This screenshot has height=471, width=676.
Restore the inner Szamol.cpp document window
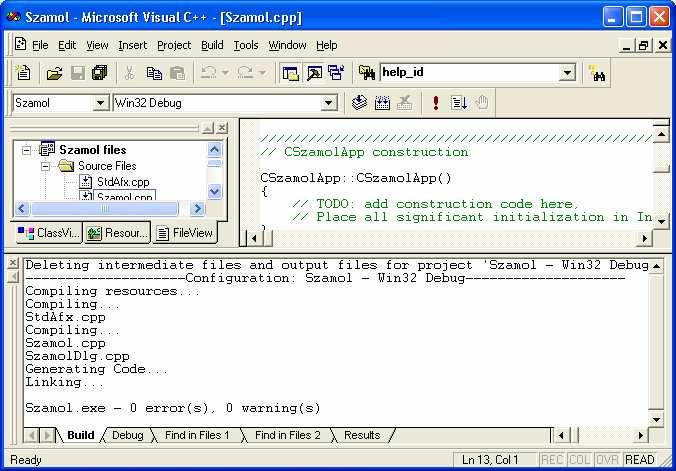click(643, 45)
